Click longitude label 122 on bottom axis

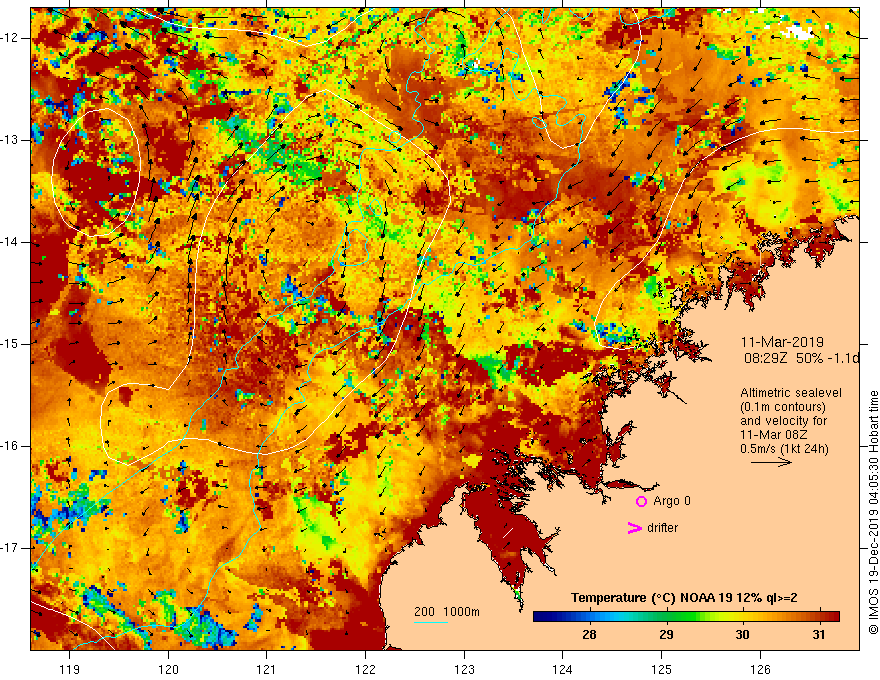coord(365,669)
